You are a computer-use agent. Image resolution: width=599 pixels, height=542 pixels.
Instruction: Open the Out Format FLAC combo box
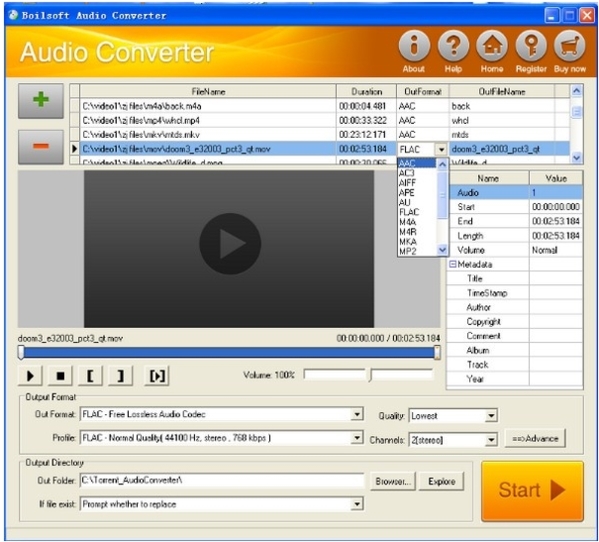point(222,414)
